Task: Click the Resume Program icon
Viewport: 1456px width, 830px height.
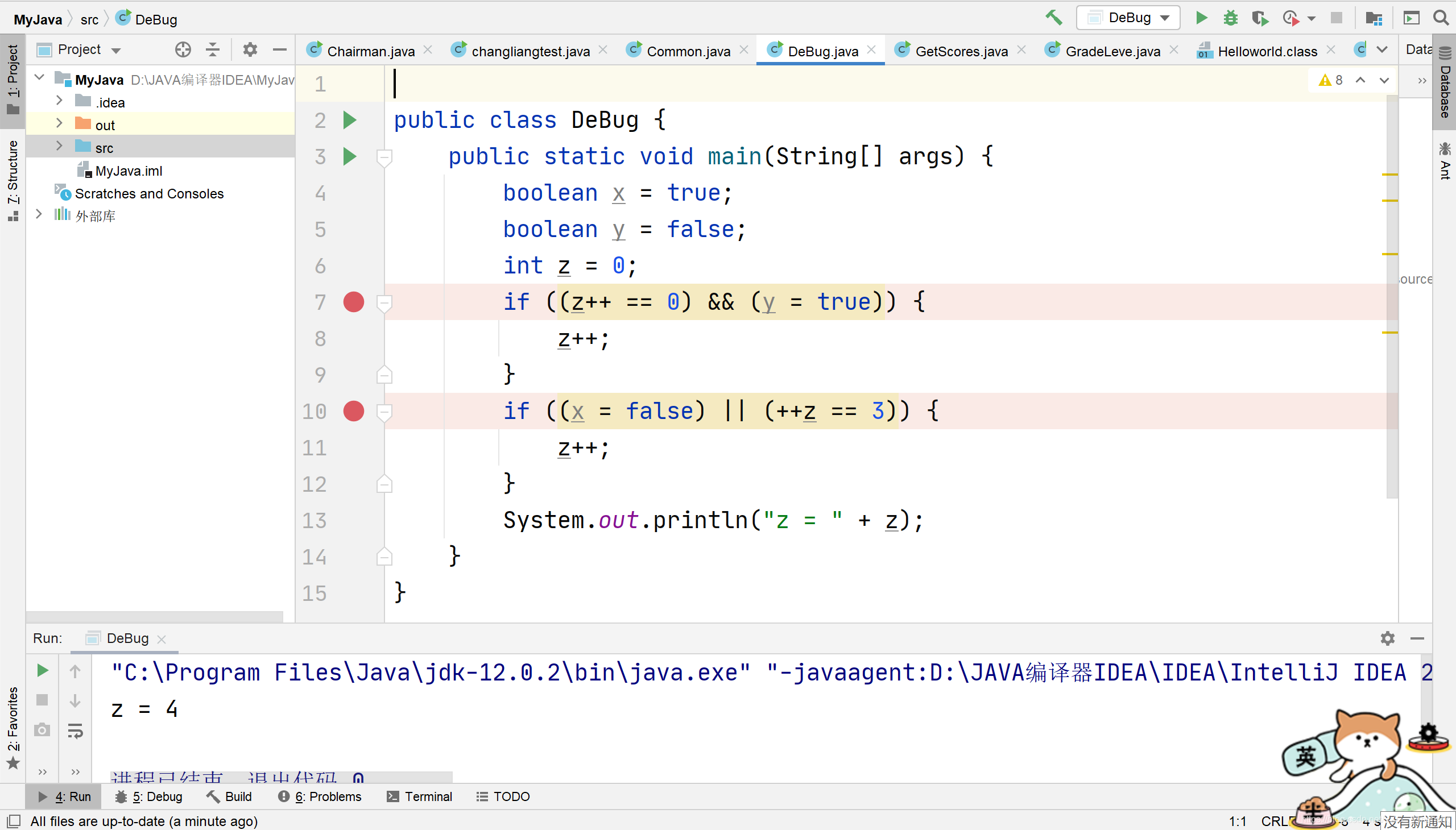Action: click(x=42, y=670)
